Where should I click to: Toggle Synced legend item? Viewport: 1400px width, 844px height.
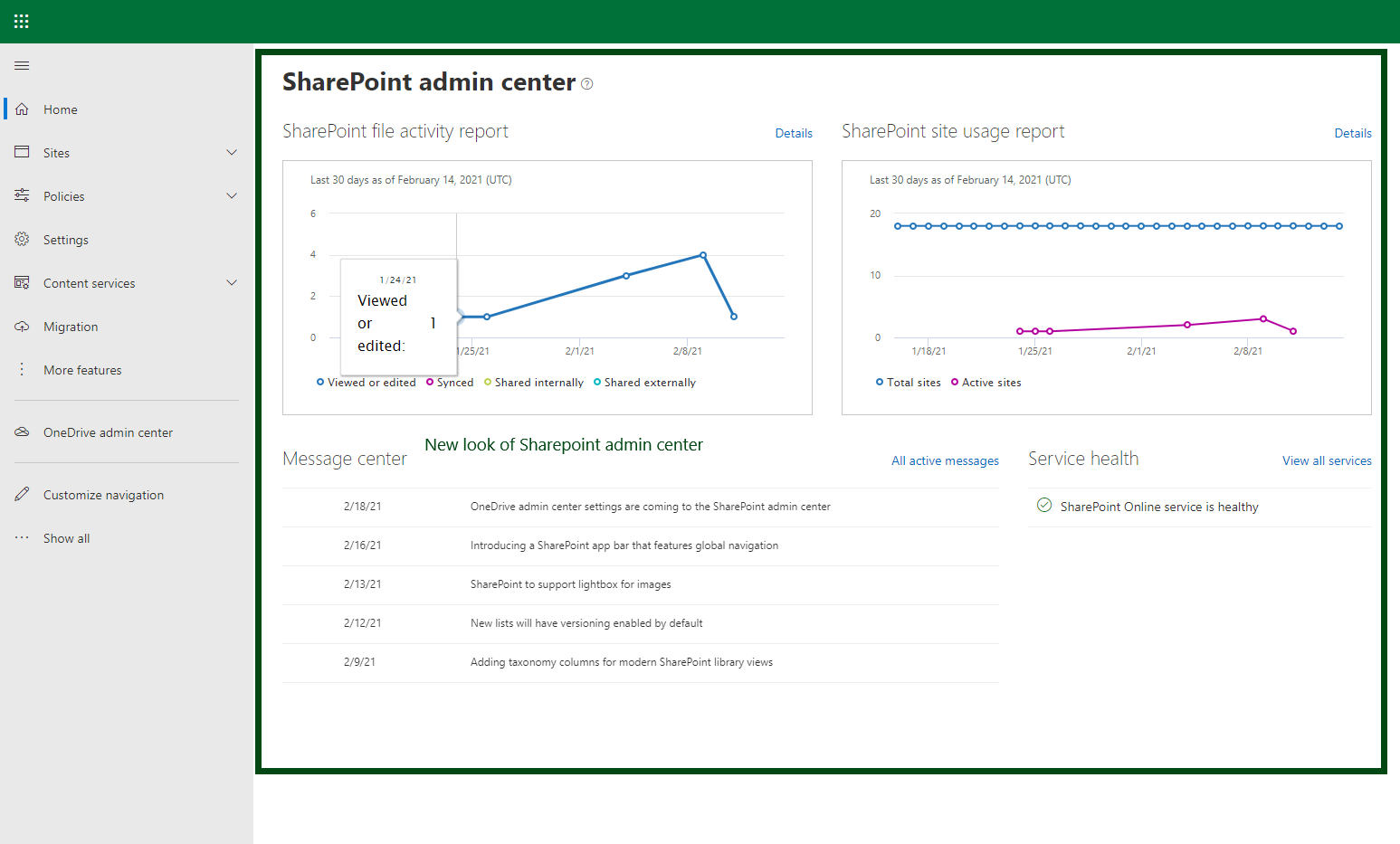pyautogui.click(x=450, y=383)
